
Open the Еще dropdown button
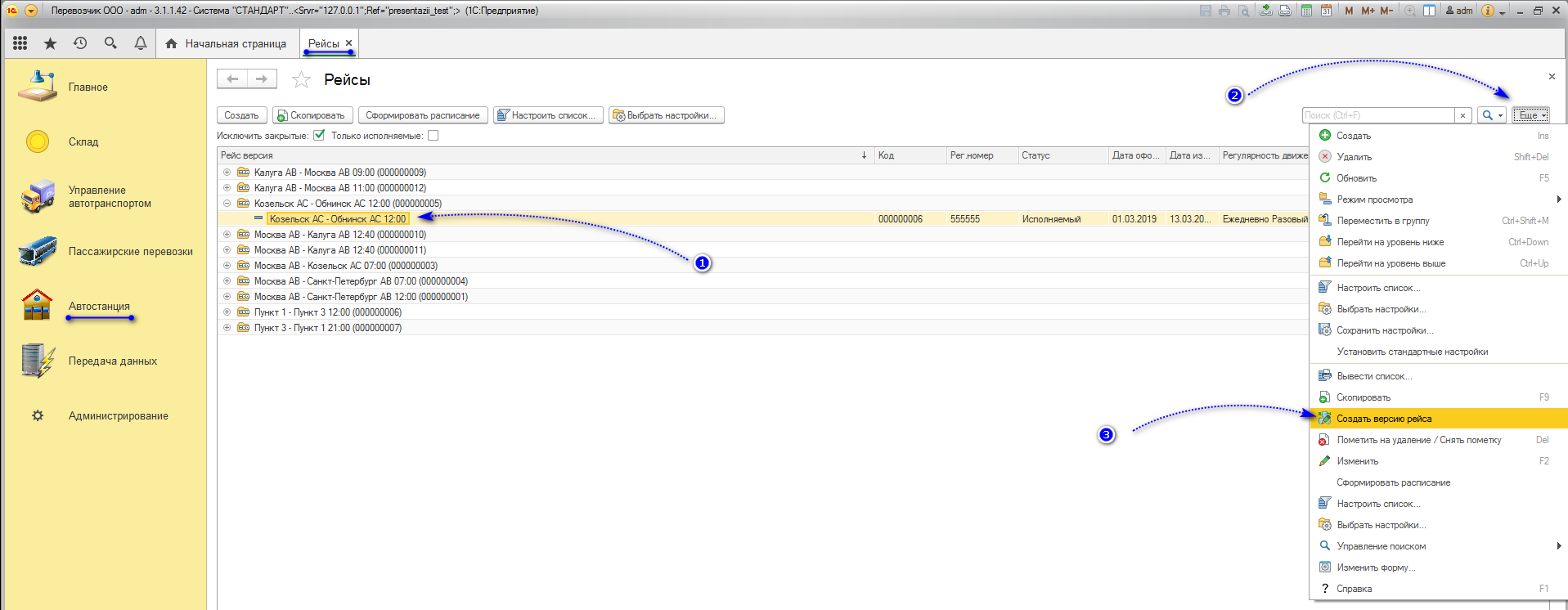coord(1530,115)
